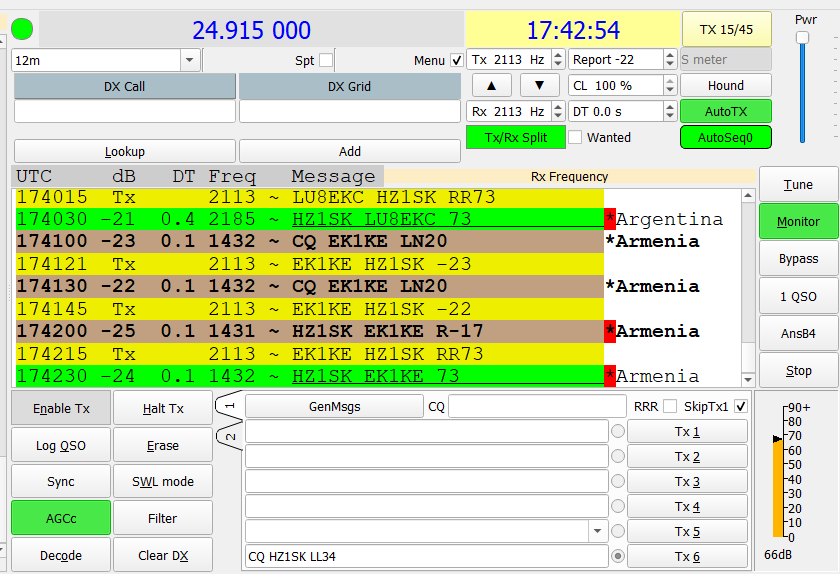Viewport: 840px width, 574px height.
Task: Click the Filter button
Action: click(163, 518)
